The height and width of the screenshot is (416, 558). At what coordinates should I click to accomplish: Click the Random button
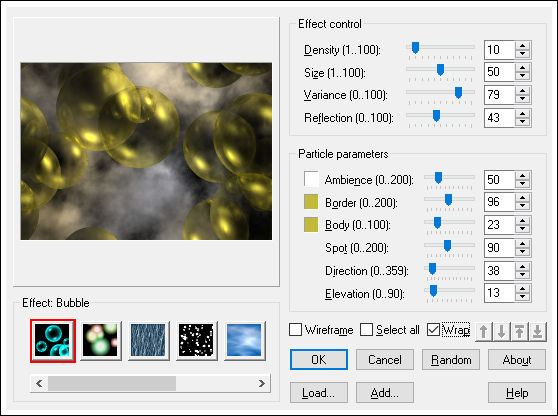451,360
